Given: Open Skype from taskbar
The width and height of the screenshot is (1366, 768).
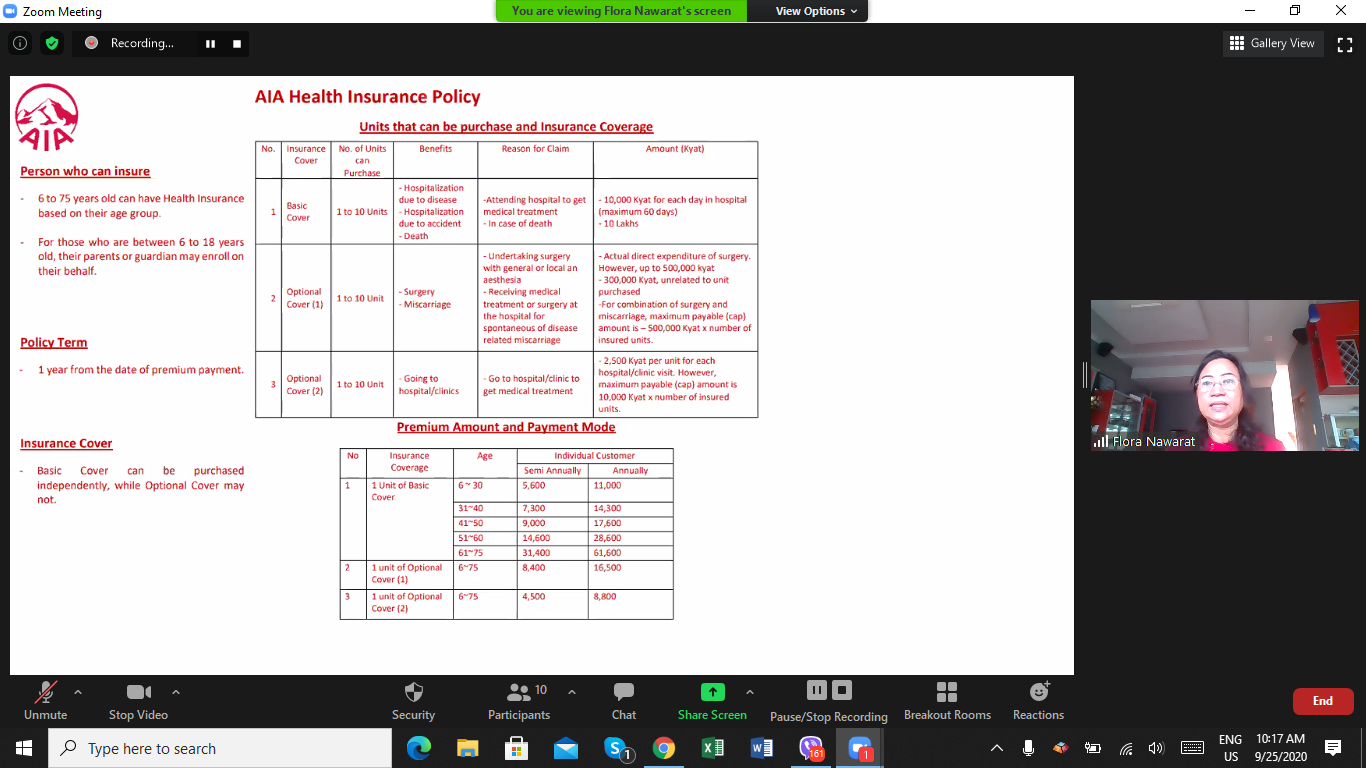Looking at the screenshot, I should pyautogui.click(x=616, y=748).
